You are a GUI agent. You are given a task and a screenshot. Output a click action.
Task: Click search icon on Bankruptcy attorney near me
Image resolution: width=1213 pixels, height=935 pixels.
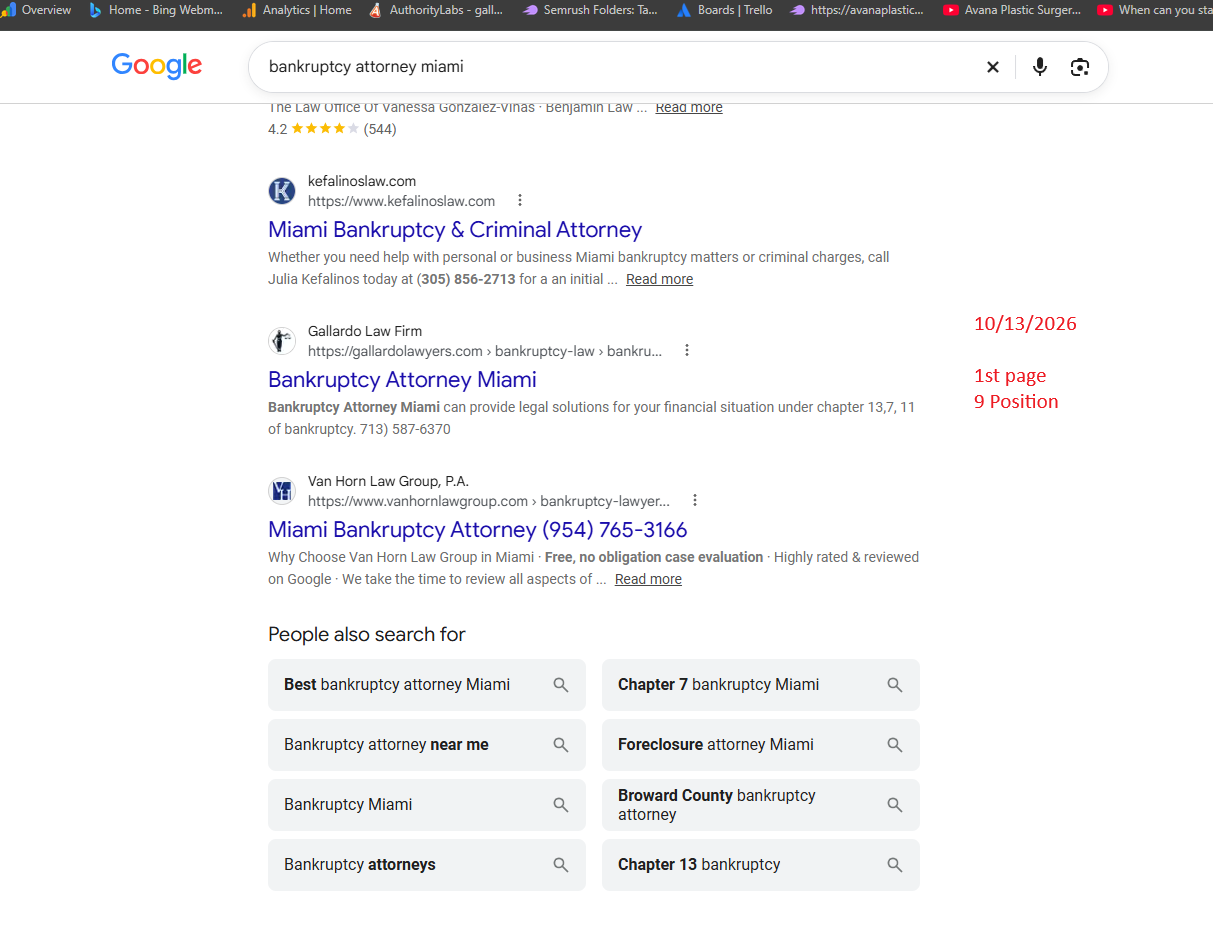561,745
